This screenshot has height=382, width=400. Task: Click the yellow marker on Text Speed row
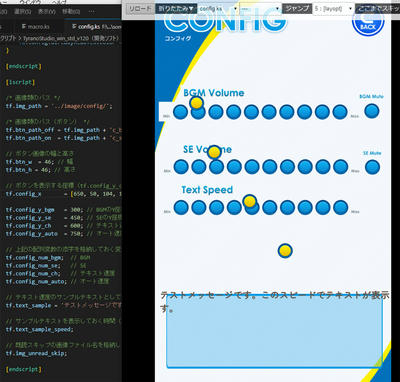250,201
